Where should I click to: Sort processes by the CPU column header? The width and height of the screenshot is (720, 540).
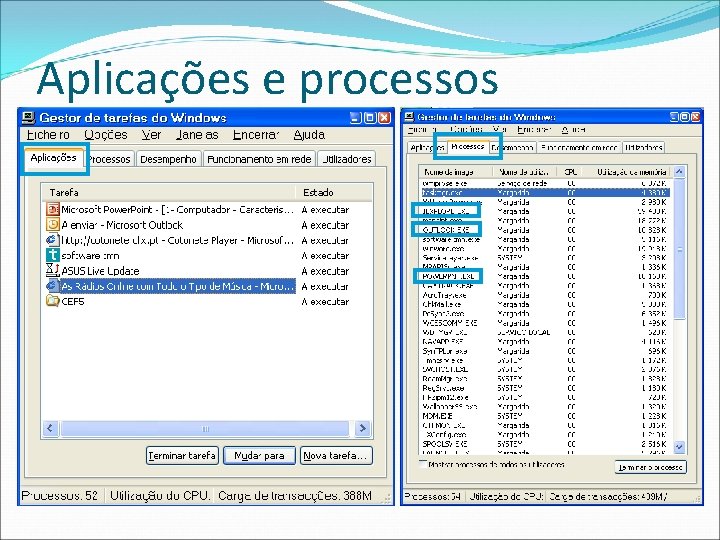570,172
